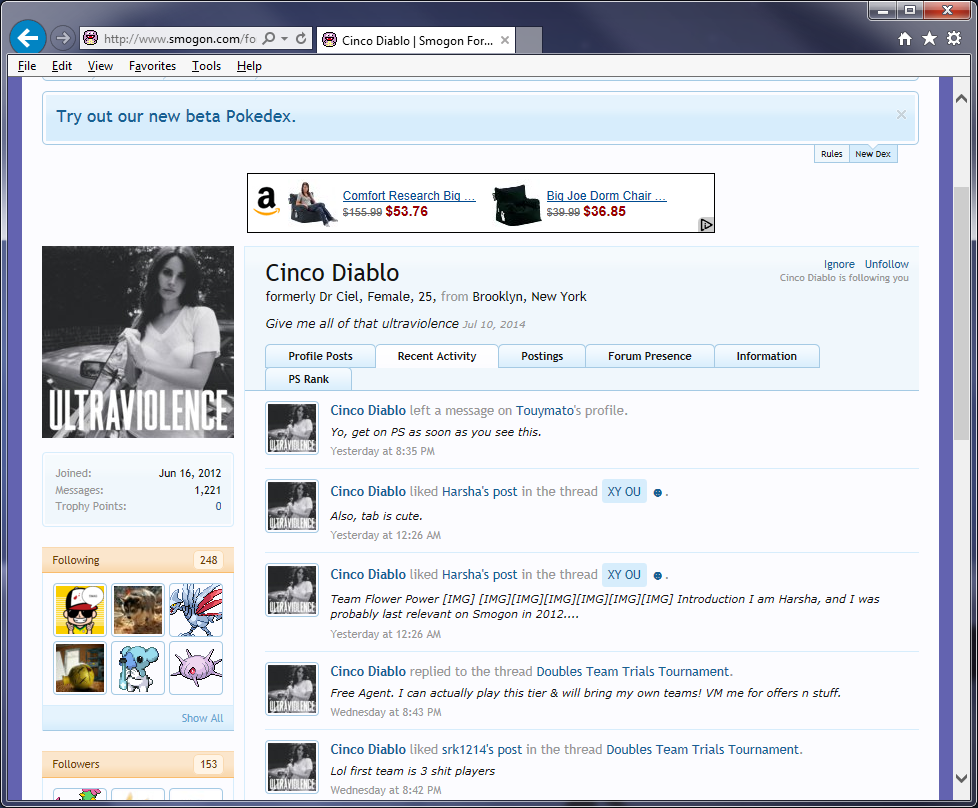
Task: Click the vertical scrollbar thumb
Action: click(961, 313)
